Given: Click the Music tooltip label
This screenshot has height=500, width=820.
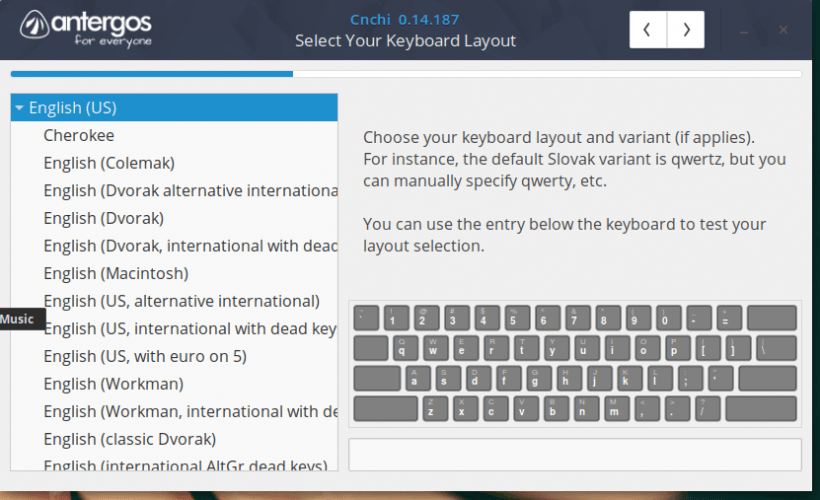Looking at the screenshot, I should pos(17,320).
